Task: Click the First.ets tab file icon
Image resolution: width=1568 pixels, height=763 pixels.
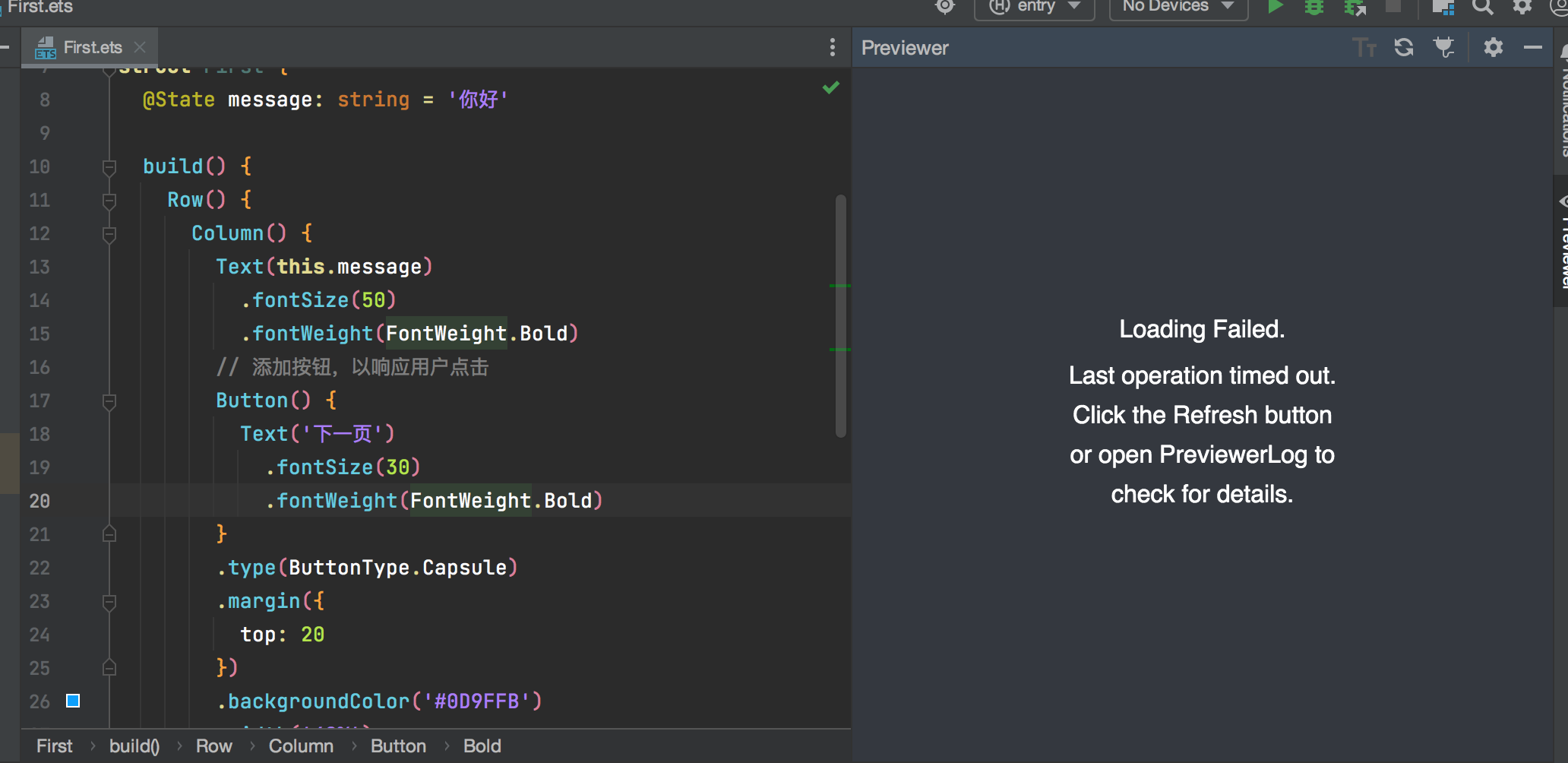Action: pyautogui.click(x=46, y=48)
